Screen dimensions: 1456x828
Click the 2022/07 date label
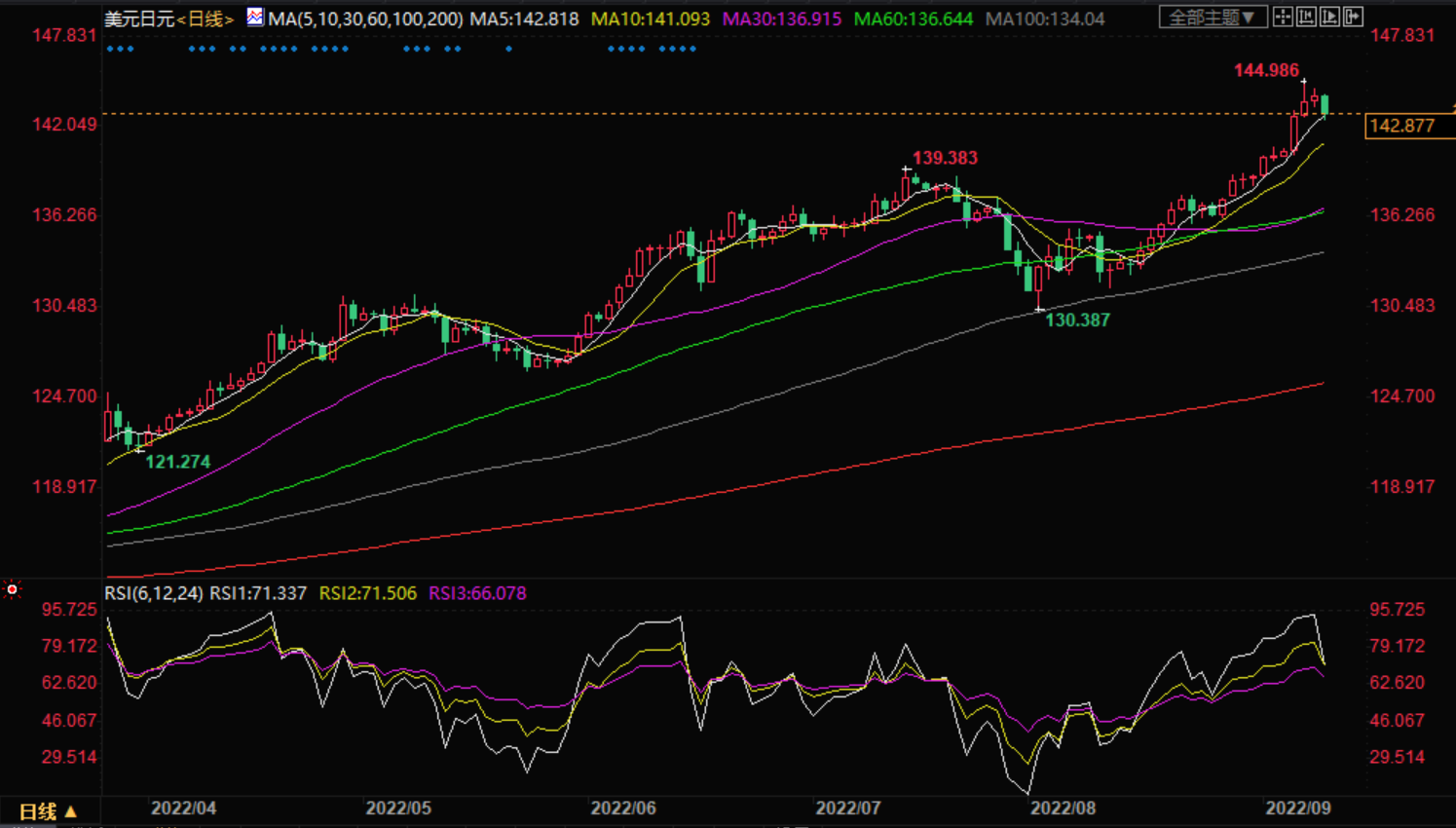tap(848, 808)
